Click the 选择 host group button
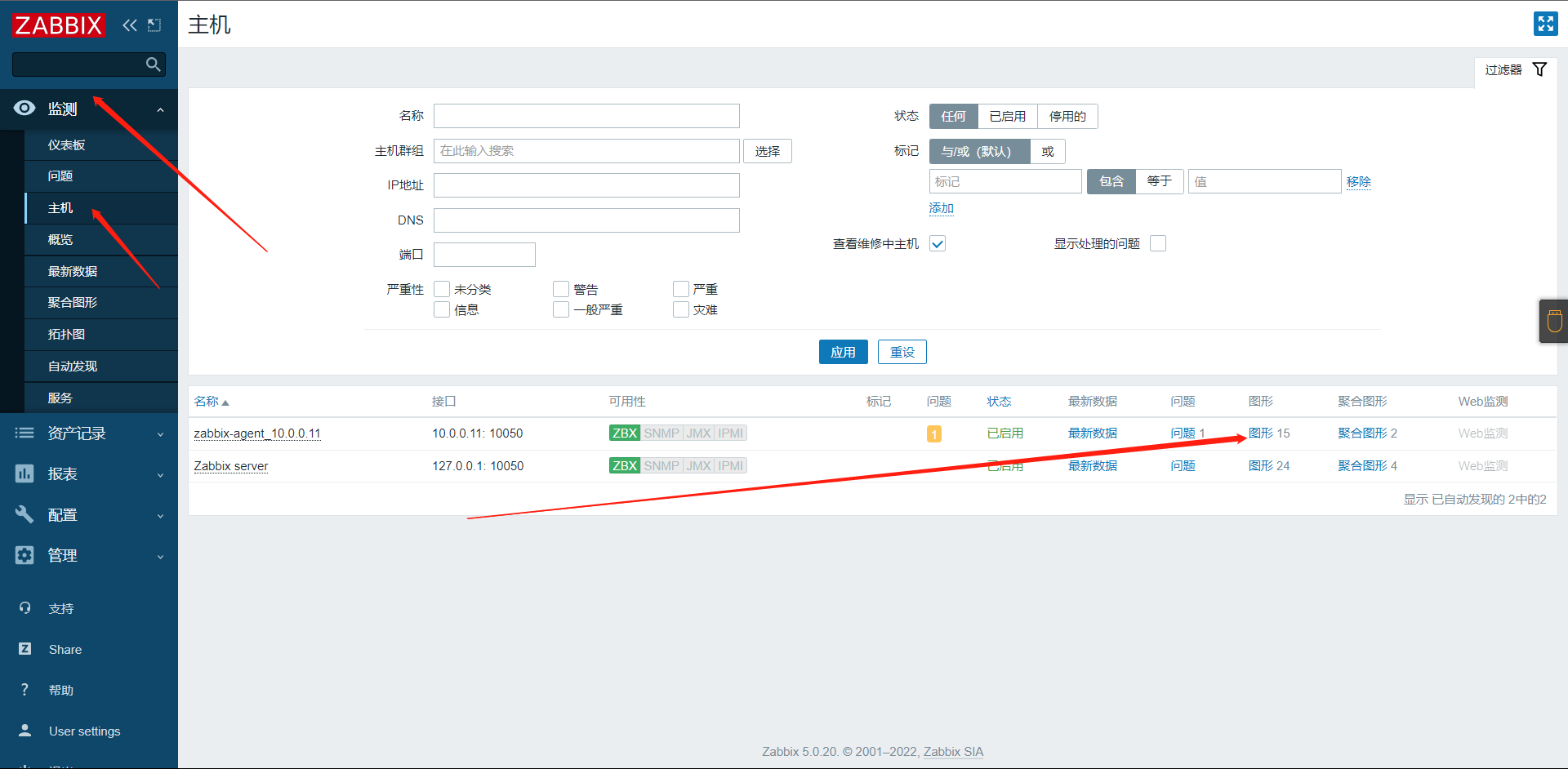This screenshot has height=769, width=1568. tap(768, 151)
